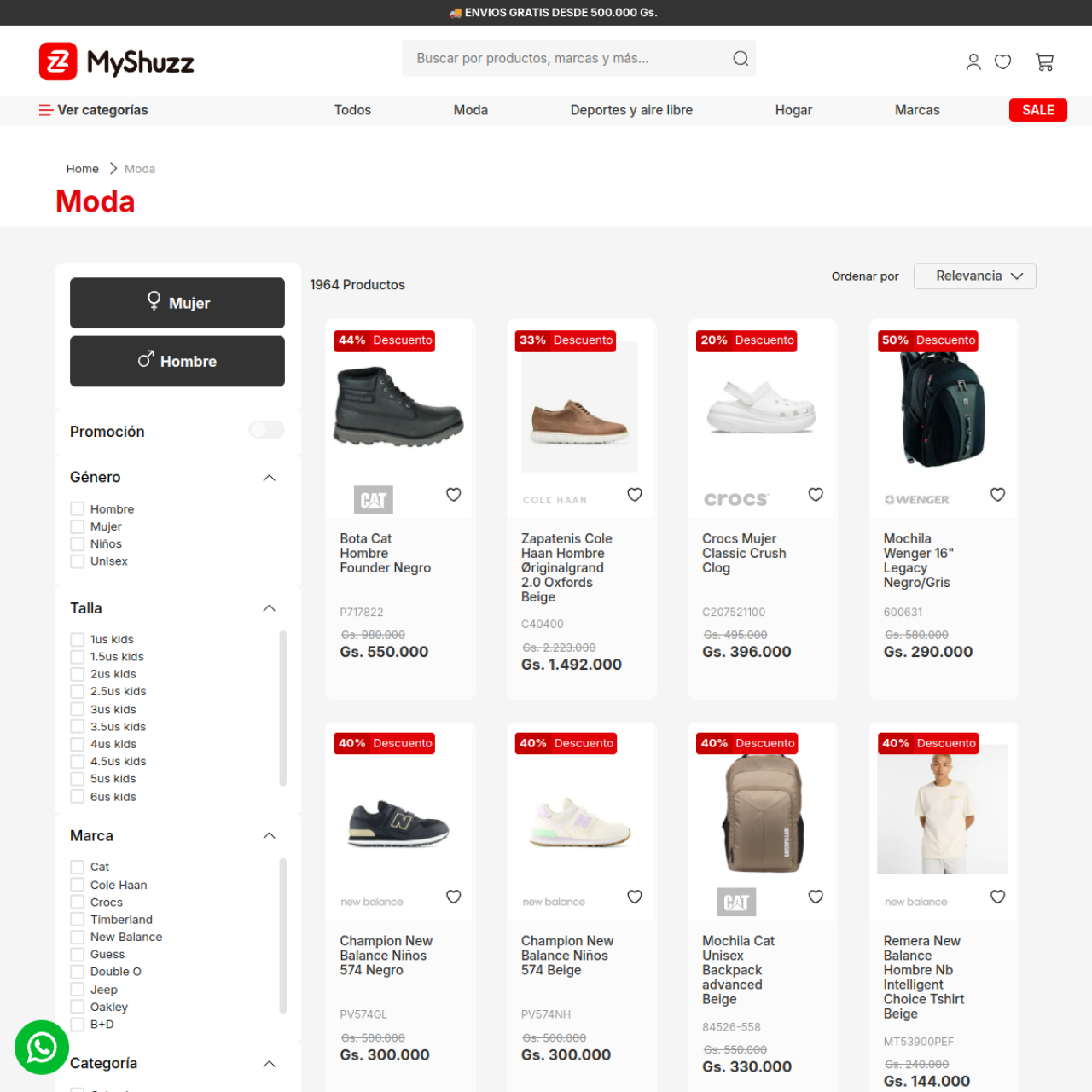Screen dimensions: 1092x1092
Task: Favorite Mochila Cat Unisex Backpack
Action: 816,897
